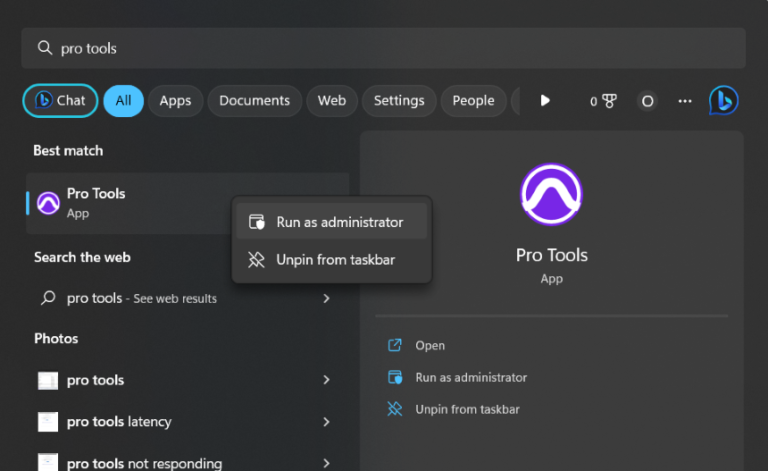
Task: Click the search magnifier icon in search box
Action: click(x=45, y=48)
